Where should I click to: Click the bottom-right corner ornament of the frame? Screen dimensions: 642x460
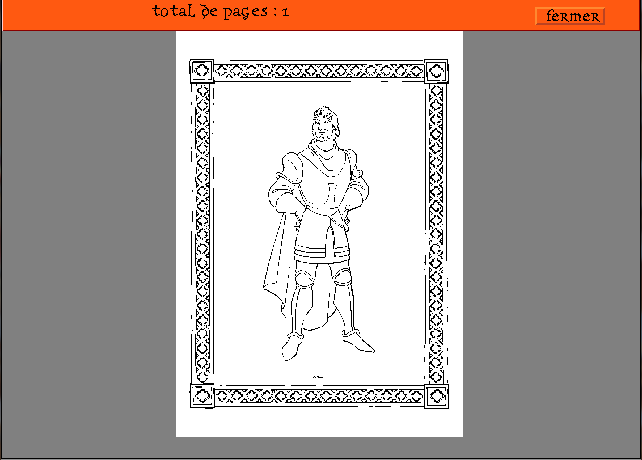437,397
